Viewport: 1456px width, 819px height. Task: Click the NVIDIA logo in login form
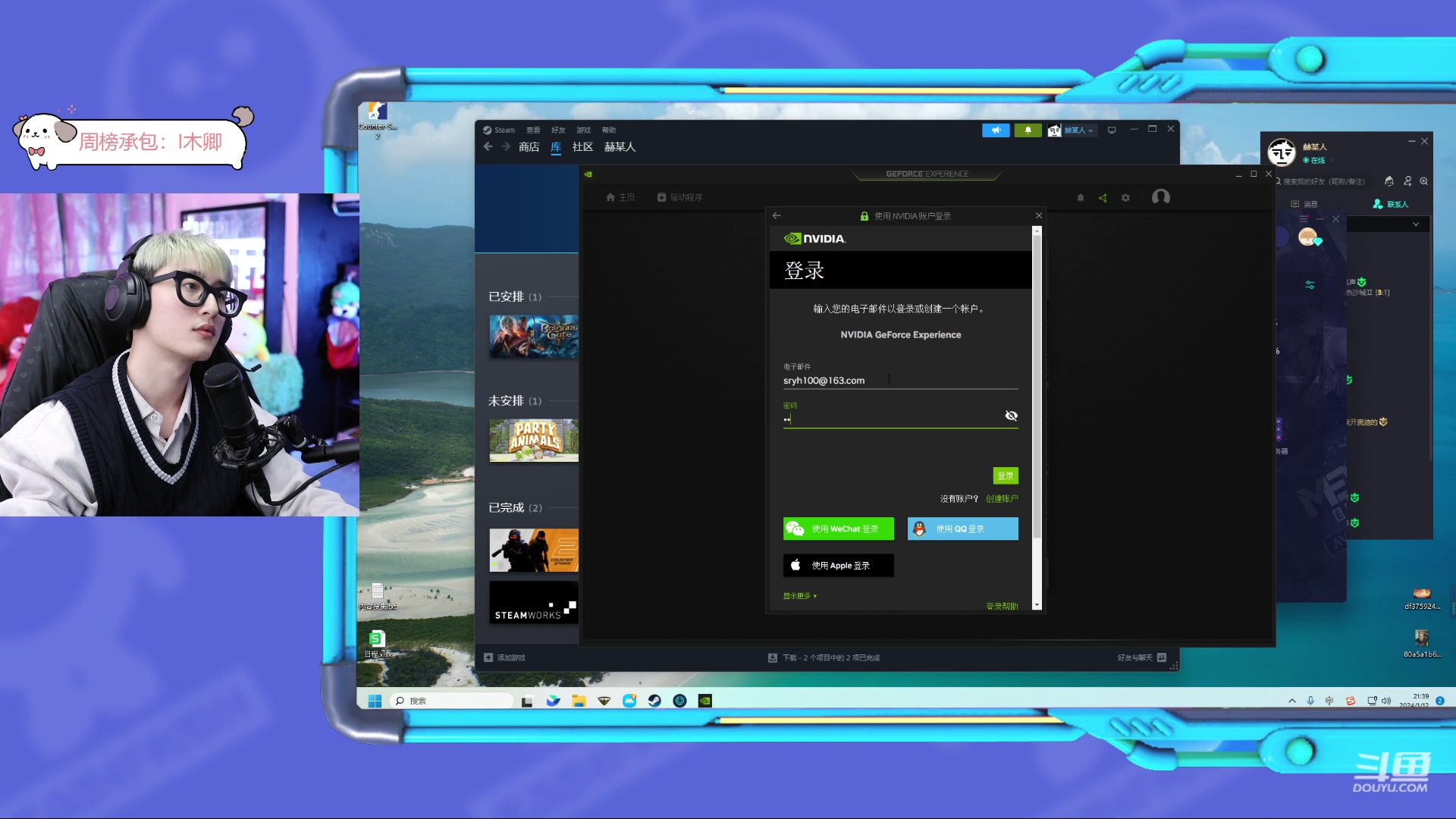coord(814,238)
